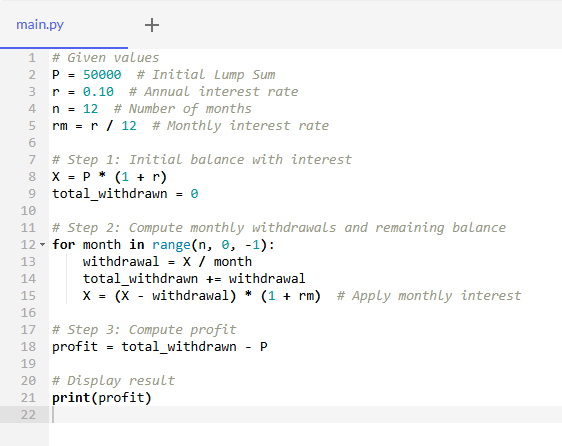Click the profit assignment on line 18
562x446 pixels.
(159, 347)
